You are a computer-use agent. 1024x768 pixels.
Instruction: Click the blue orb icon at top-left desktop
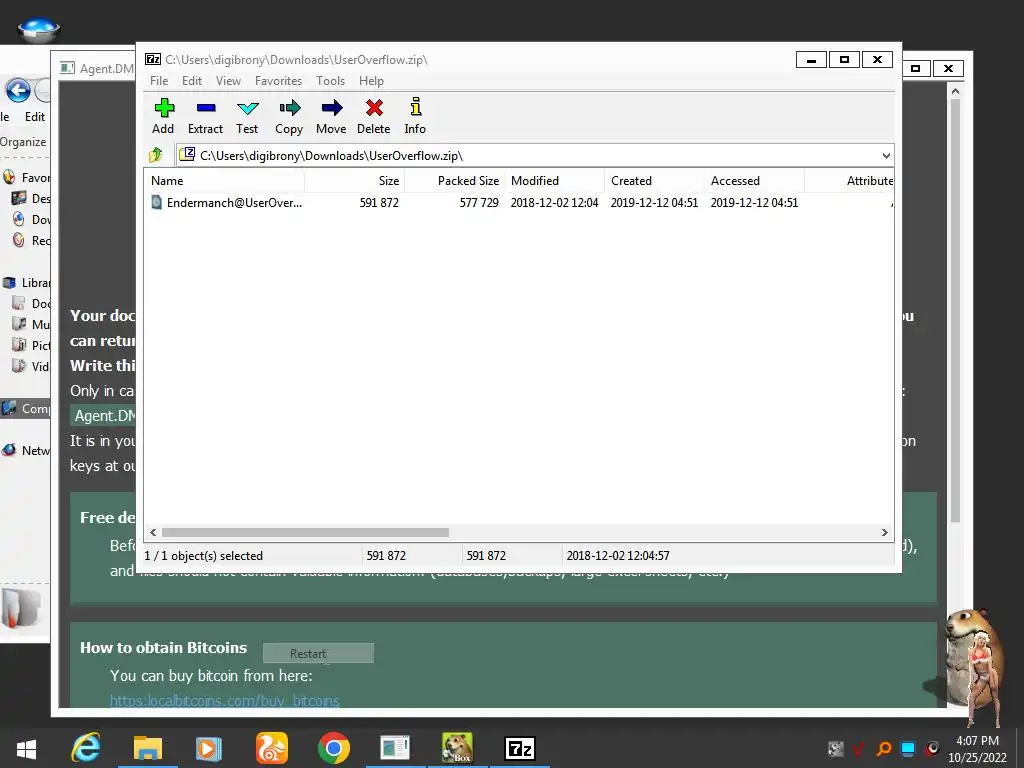pos(39,28)
